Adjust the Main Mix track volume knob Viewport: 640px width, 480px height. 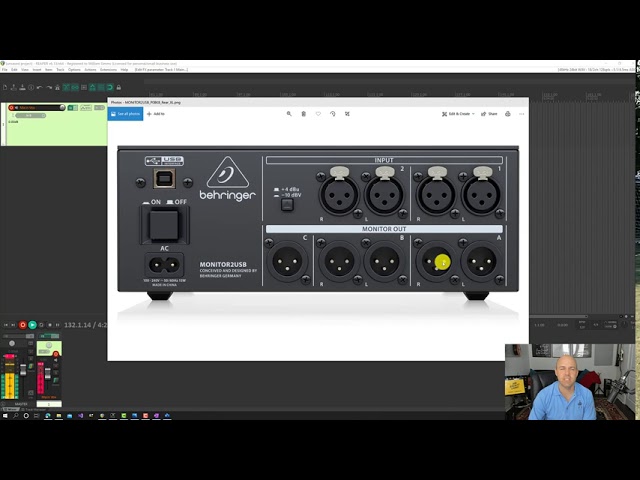[x=62, y=107]
